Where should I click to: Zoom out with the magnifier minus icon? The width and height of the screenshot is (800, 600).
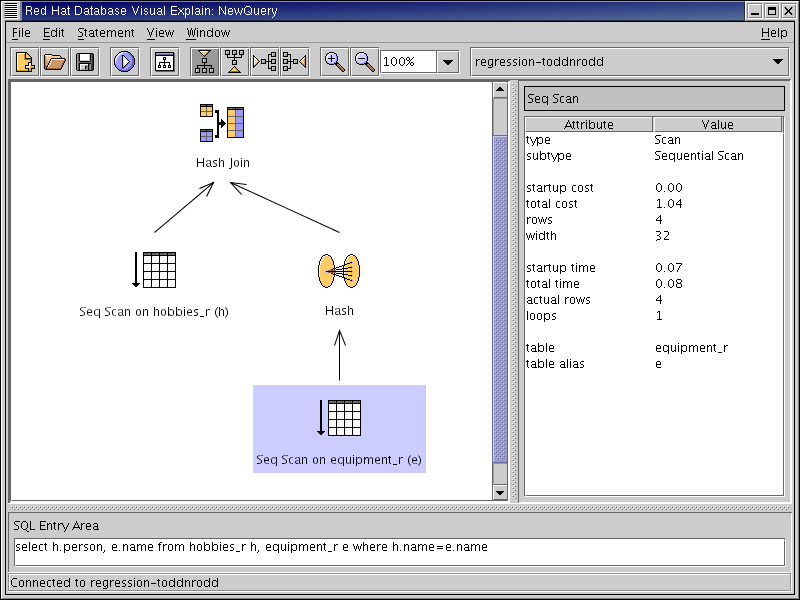tap(364, 62)
